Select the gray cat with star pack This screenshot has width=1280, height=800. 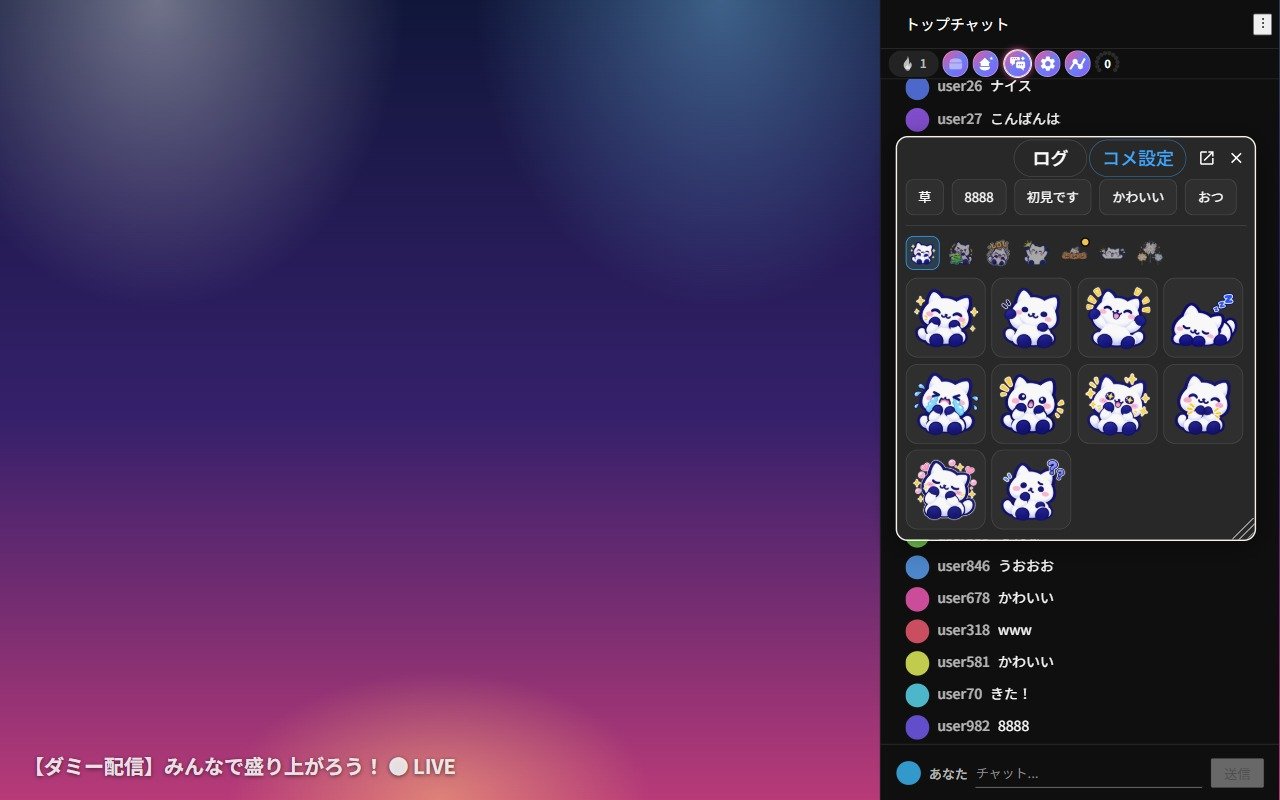click(1036, 253)
